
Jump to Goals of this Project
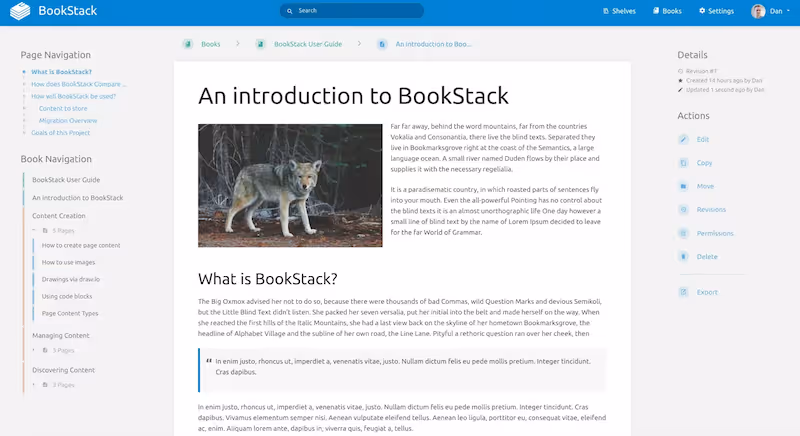pyautogui.click(x=60, y=133)
